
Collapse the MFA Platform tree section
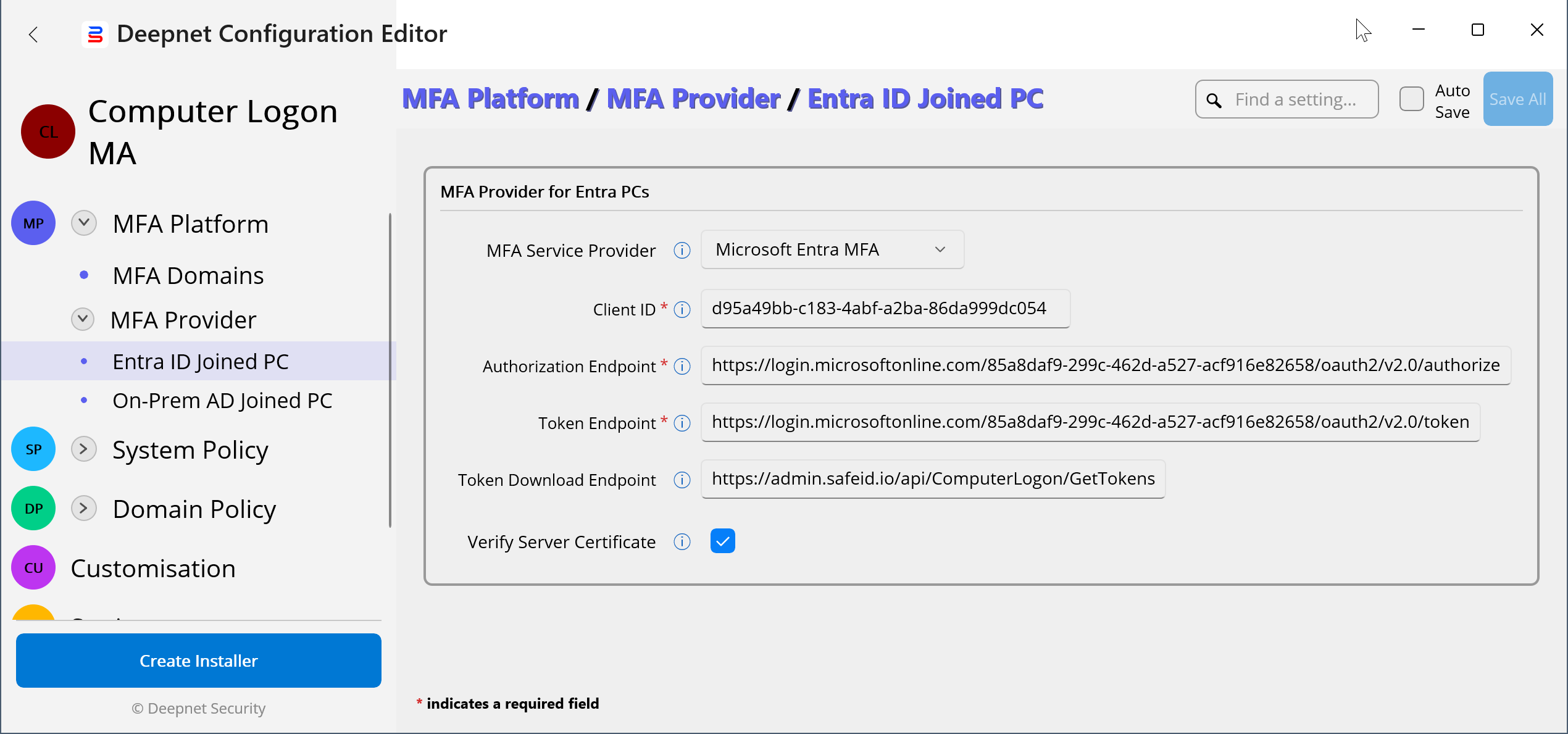84,223
